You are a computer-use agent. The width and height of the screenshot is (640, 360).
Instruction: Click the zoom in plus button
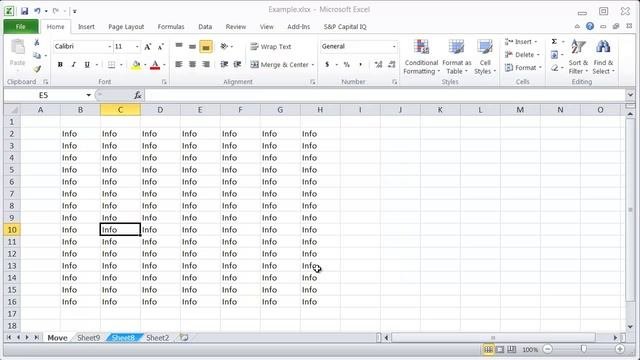[x=620, y=349]
